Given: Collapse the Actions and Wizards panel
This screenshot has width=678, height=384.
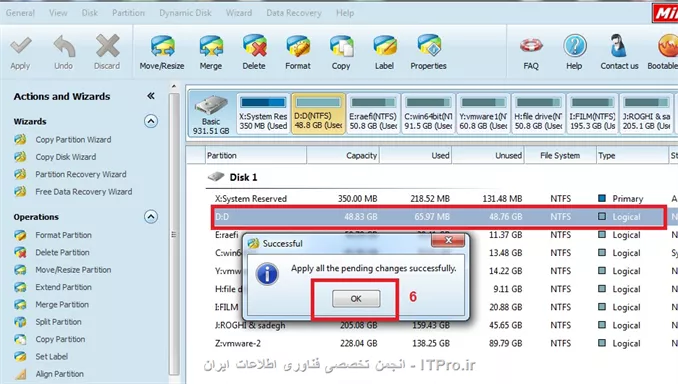Looking at the screenshot, I should (150, 96).
